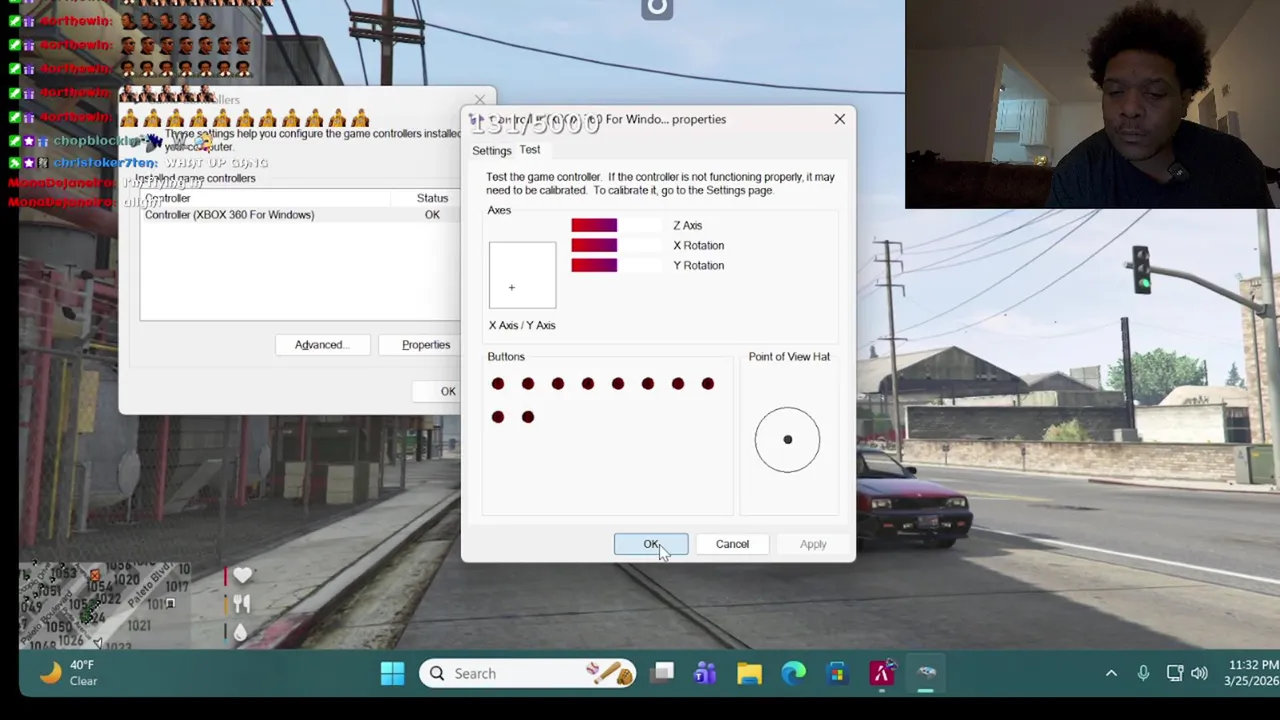Show hidden system tray icons
This screenshot has width=1280, height=720.
(1111, 674)
